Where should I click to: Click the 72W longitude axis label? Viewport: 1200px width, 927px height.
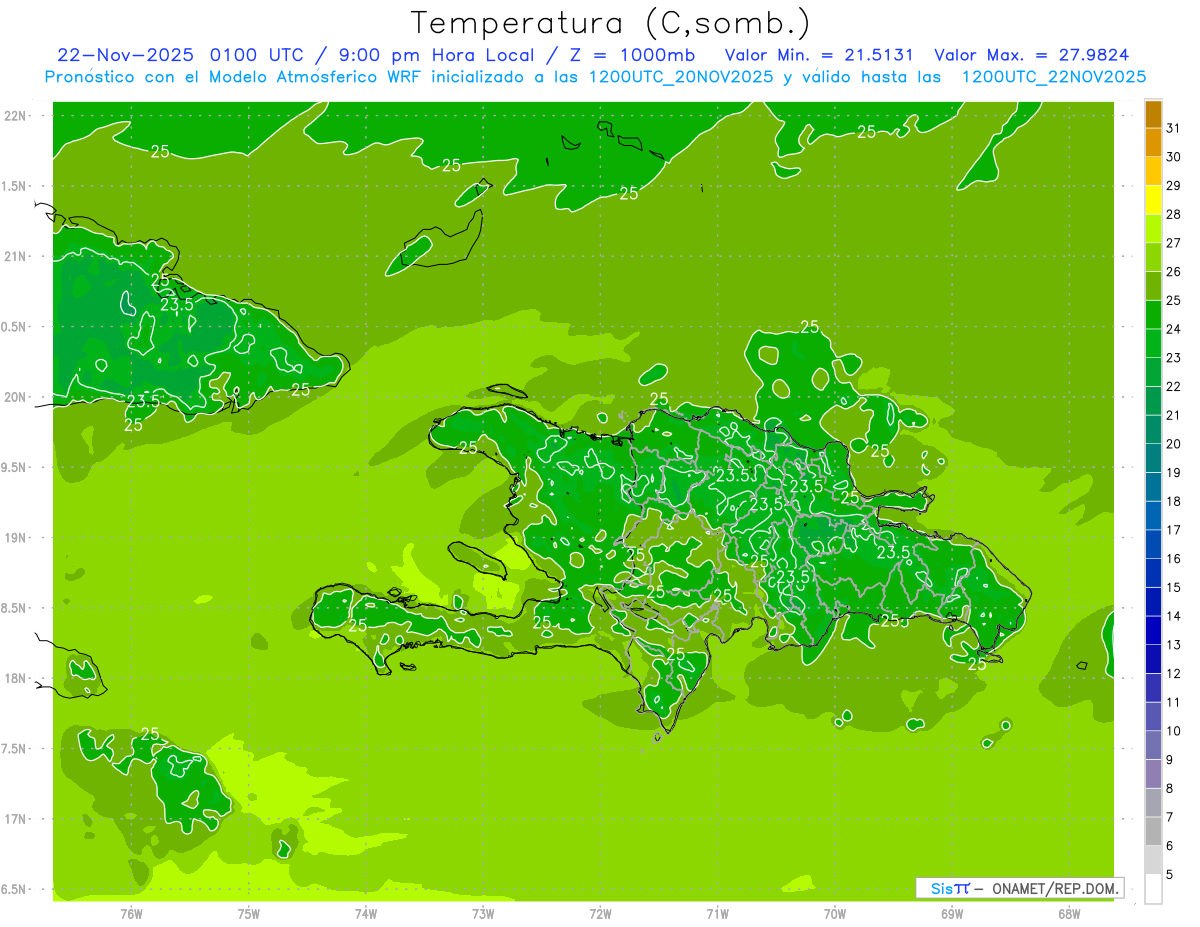coord(600,913)
